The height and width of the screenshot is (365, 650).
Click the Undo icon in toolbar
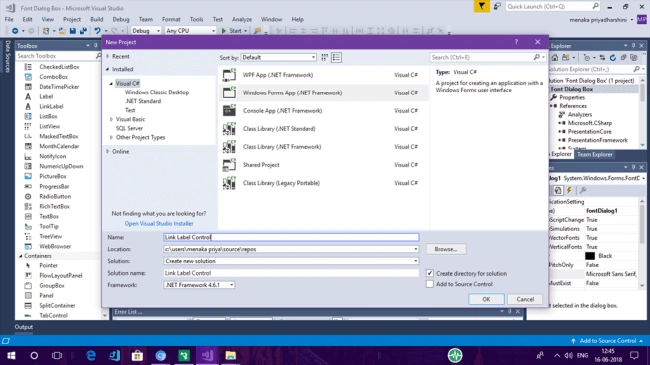click(x=97, y=31)
